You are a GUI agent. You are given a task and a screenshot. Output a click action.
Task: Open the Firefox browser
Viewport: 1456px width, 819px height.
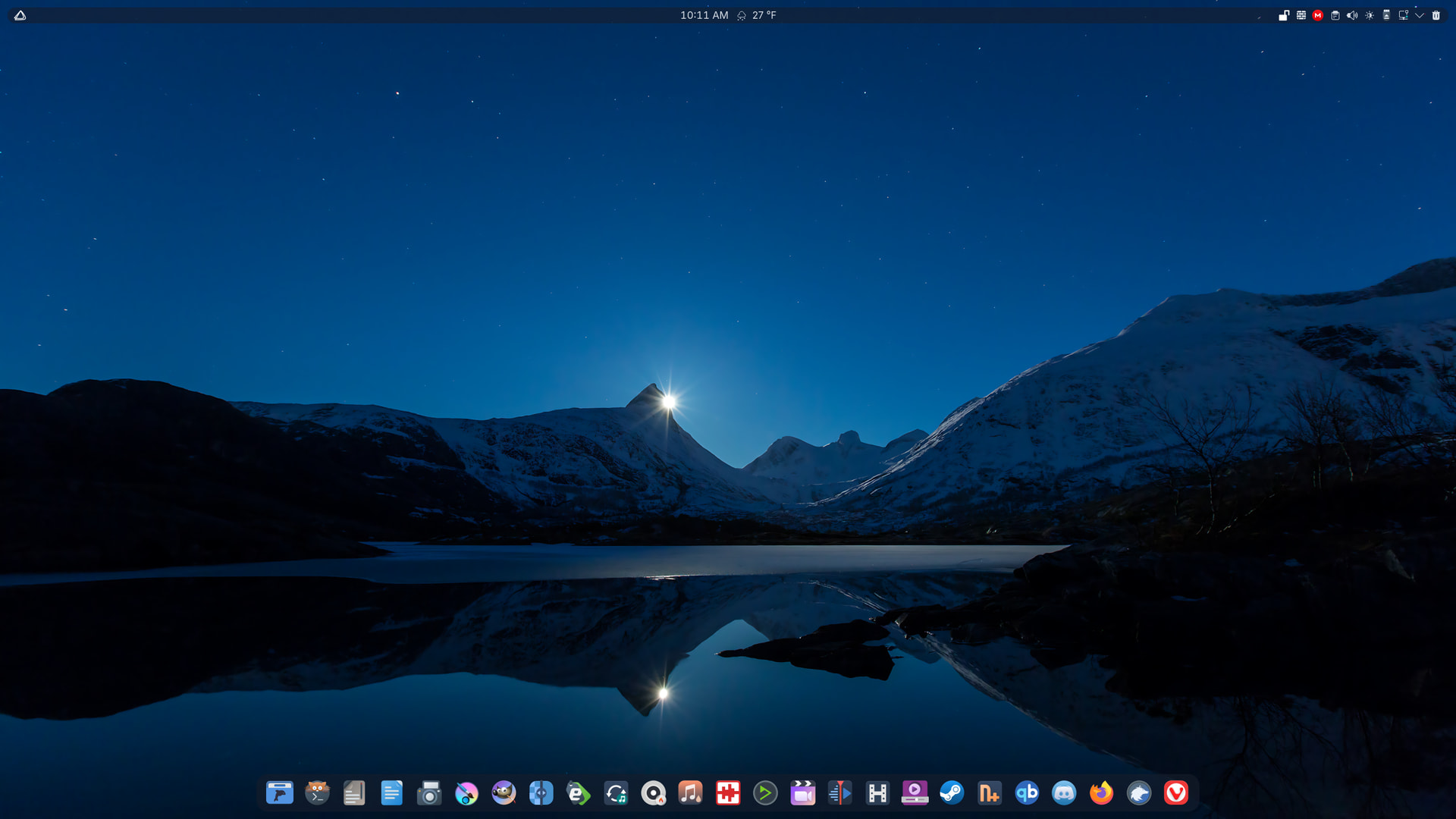tap(1101, 793)
